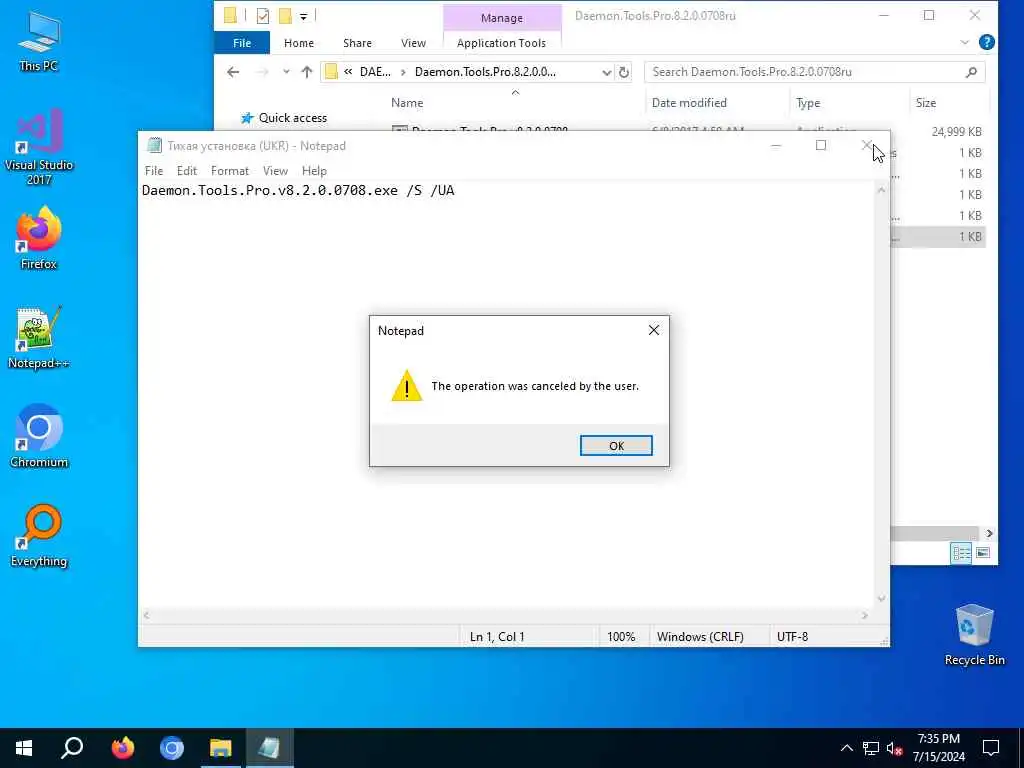This screenshot has height=768, width=1024.
Task: Switch Explorer to details view icon
Action: click(x=961, y=553)
